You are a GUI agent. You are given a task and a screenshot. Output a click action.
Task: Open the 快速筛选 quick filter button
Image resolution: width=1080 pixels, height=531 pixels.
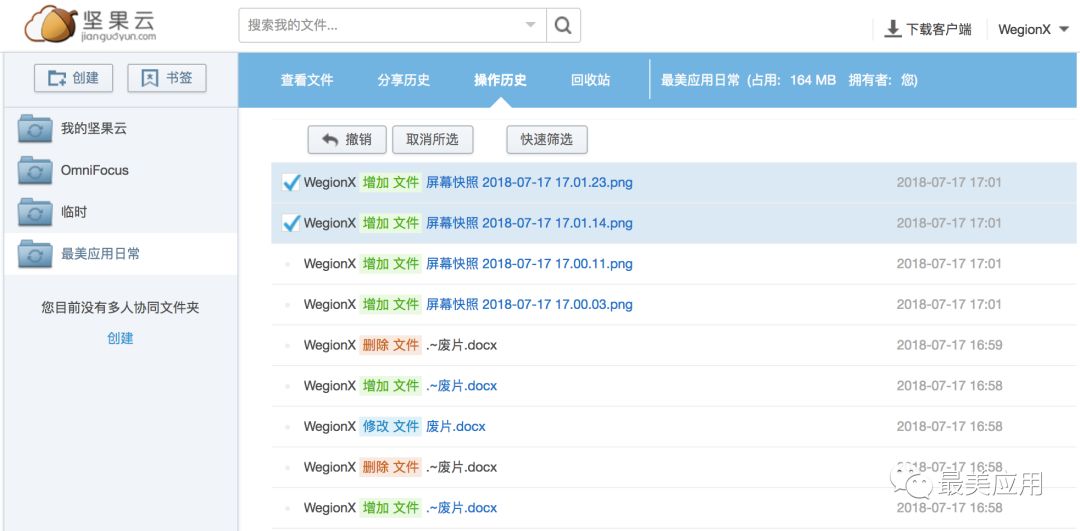pyautogui.click(x=546, y=140)
